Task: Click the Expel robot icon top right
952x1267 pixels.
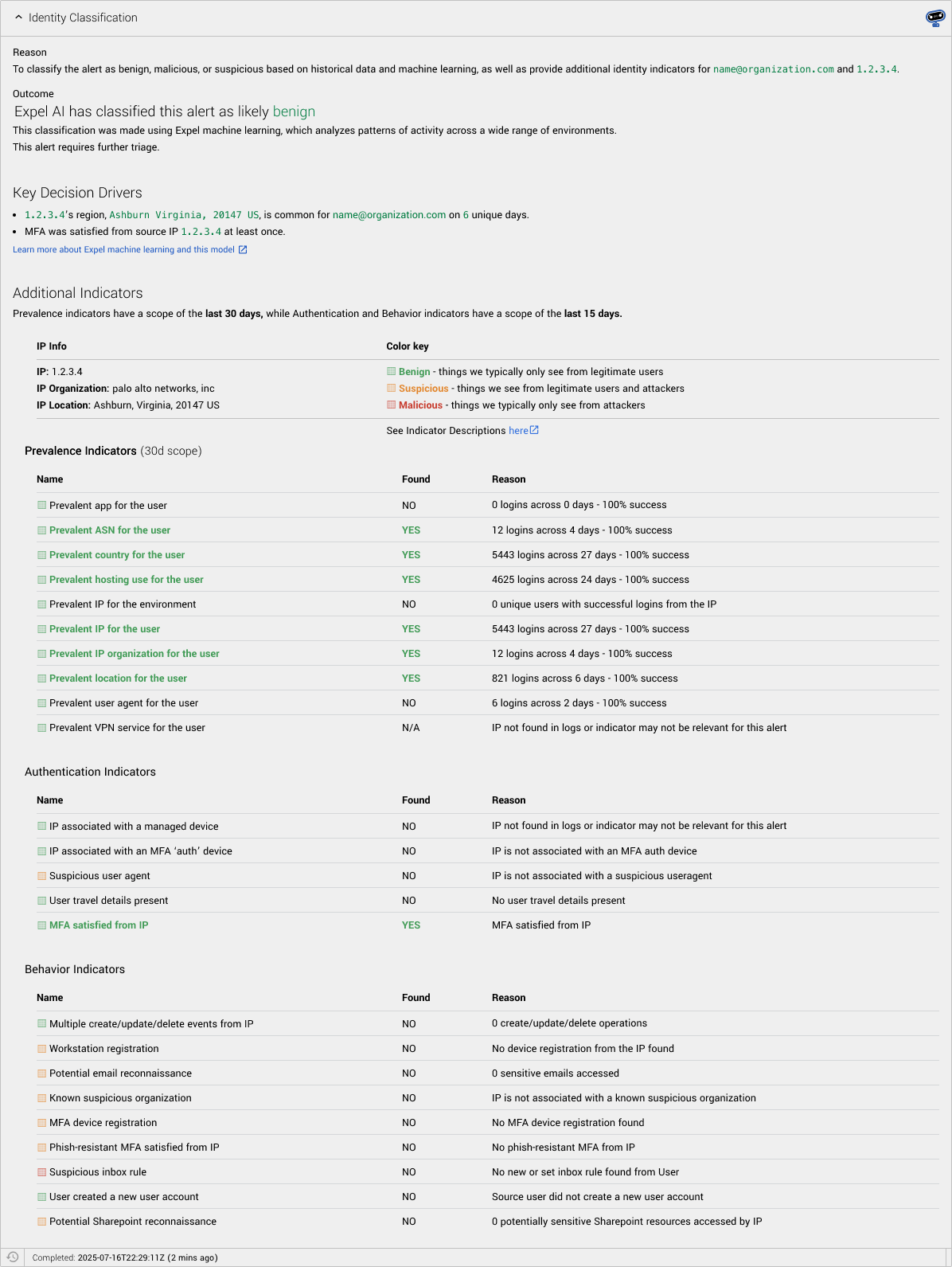Action: [x=935, y=18]
